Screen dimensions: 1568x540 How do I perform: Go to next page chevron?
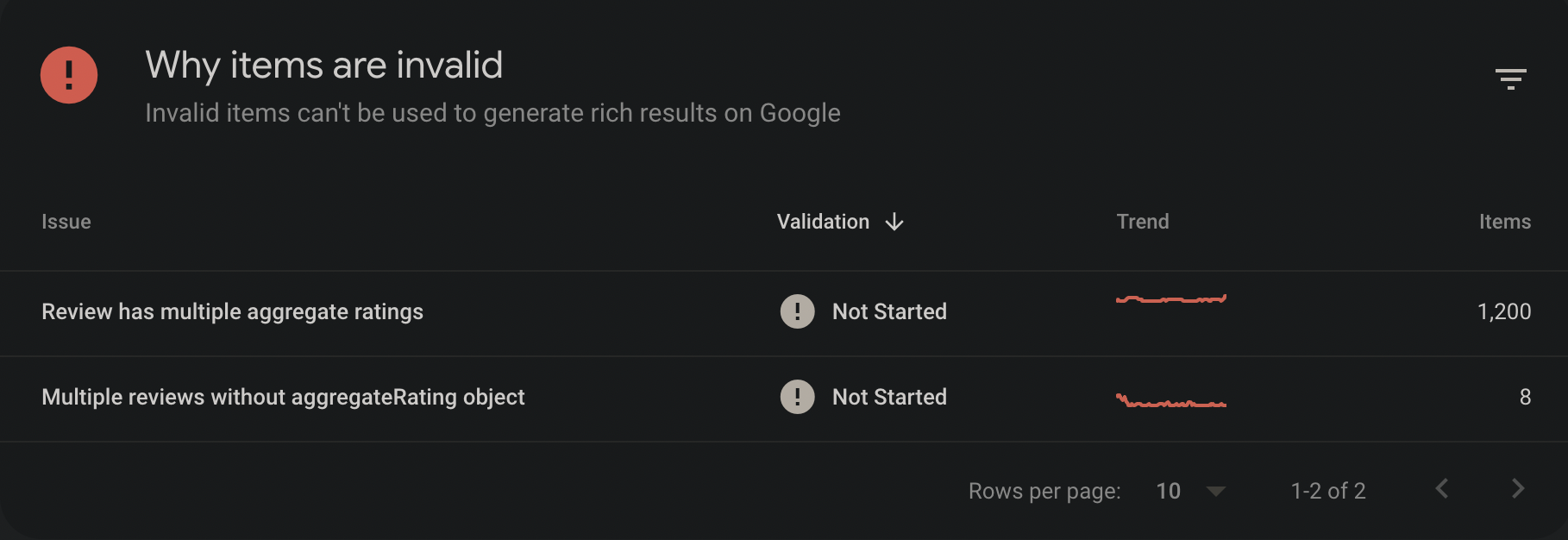point(1518,489)
